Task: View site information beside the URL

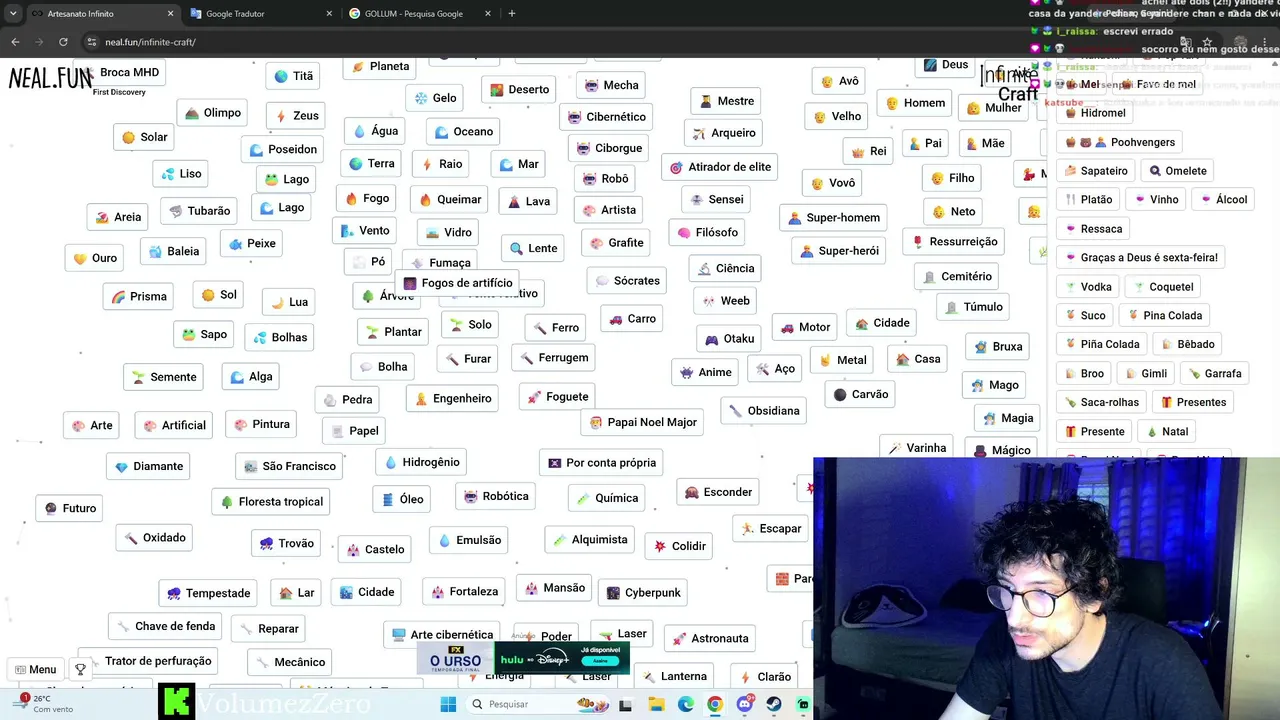Action: coord(92,42)
